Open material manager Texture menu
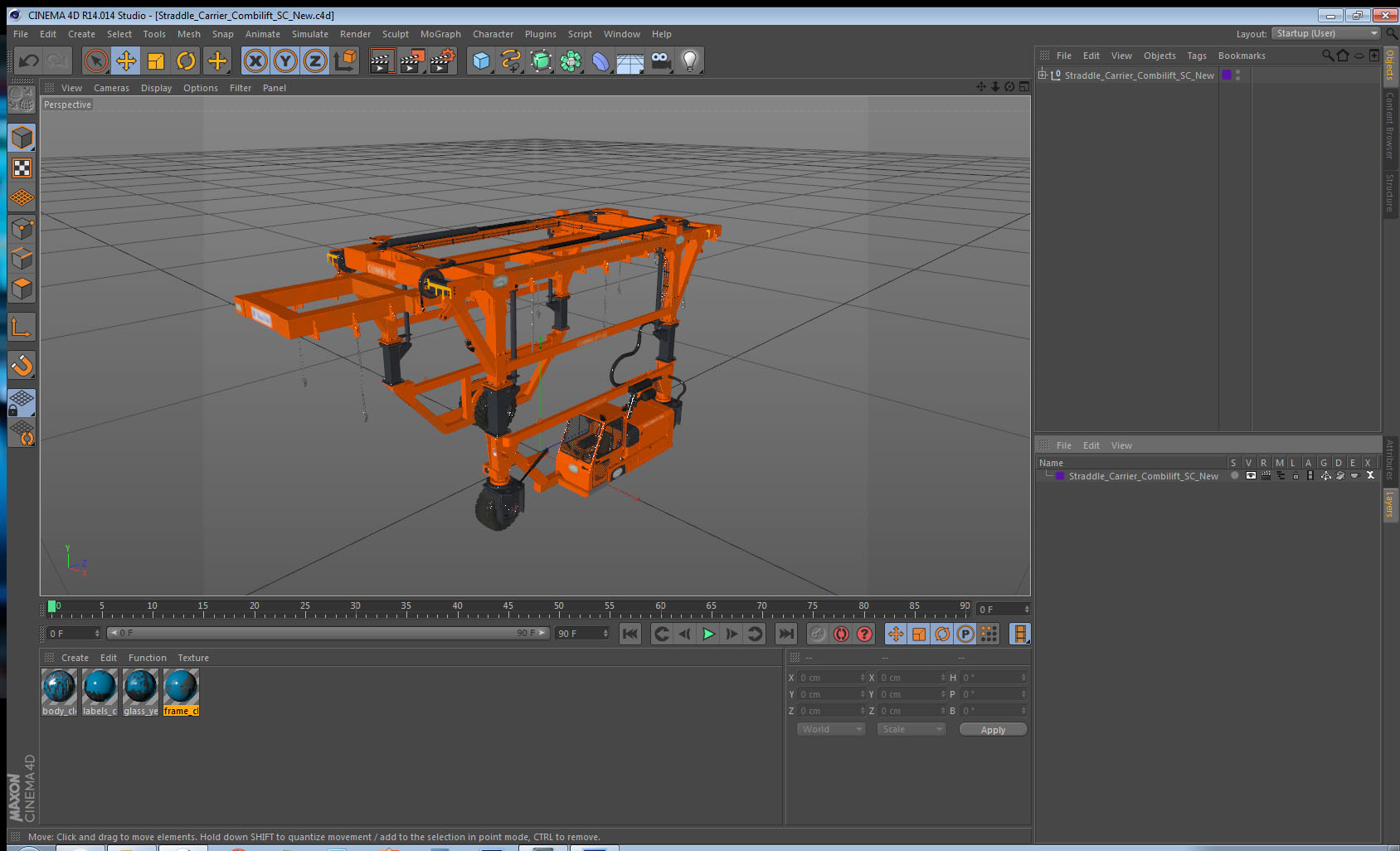 [x=193, y=658]
